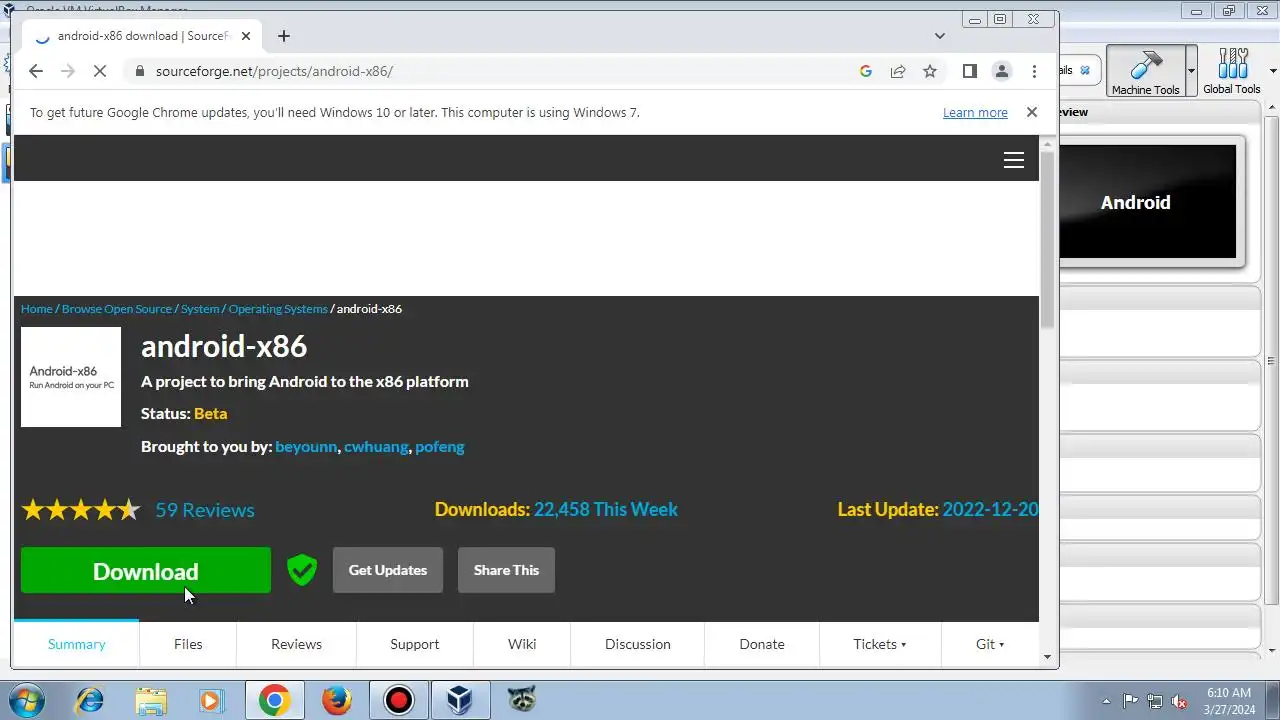Open System breadcrumb link

pyautogui.click(x=200, y=309)
